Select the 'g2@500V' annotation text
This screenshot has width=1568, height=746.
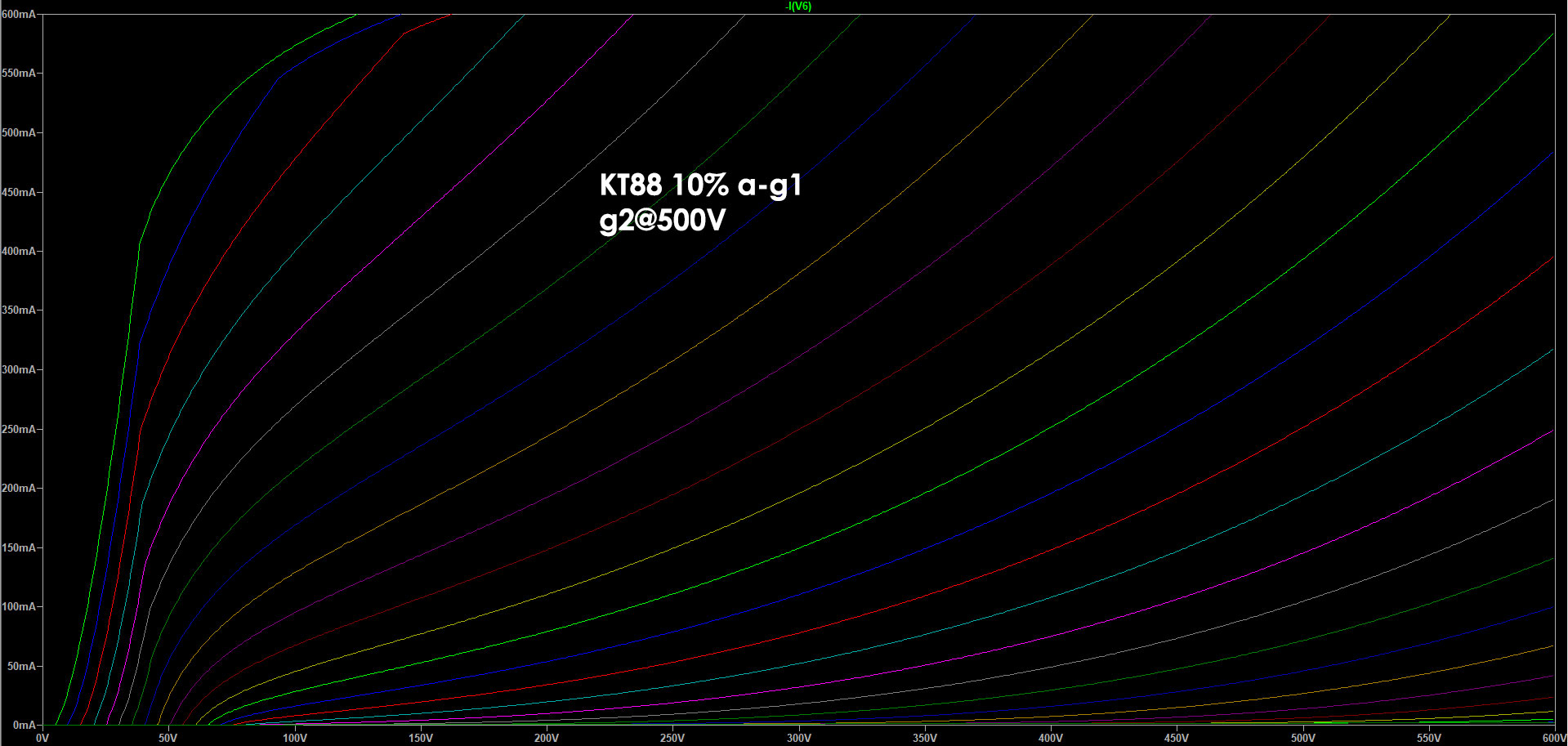(662, 221)
